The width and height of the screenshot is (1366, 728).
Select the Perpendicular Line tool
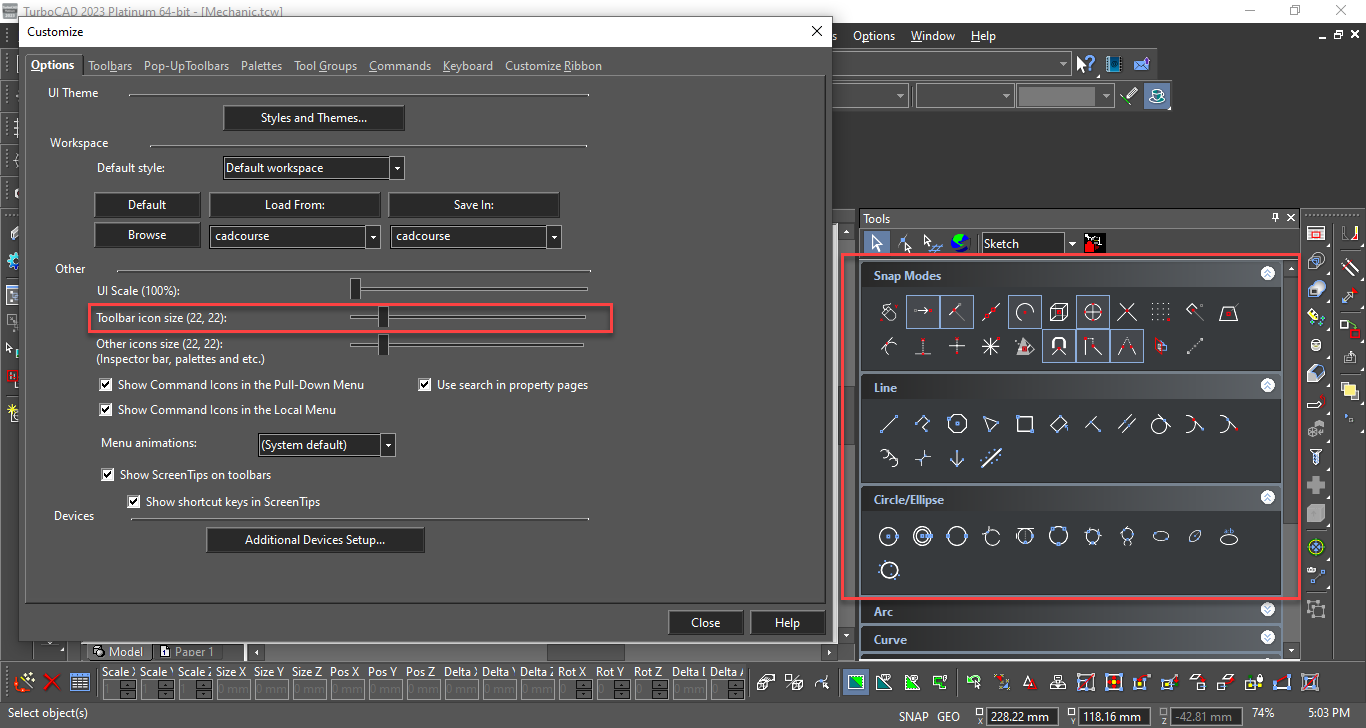[1093, 424]
